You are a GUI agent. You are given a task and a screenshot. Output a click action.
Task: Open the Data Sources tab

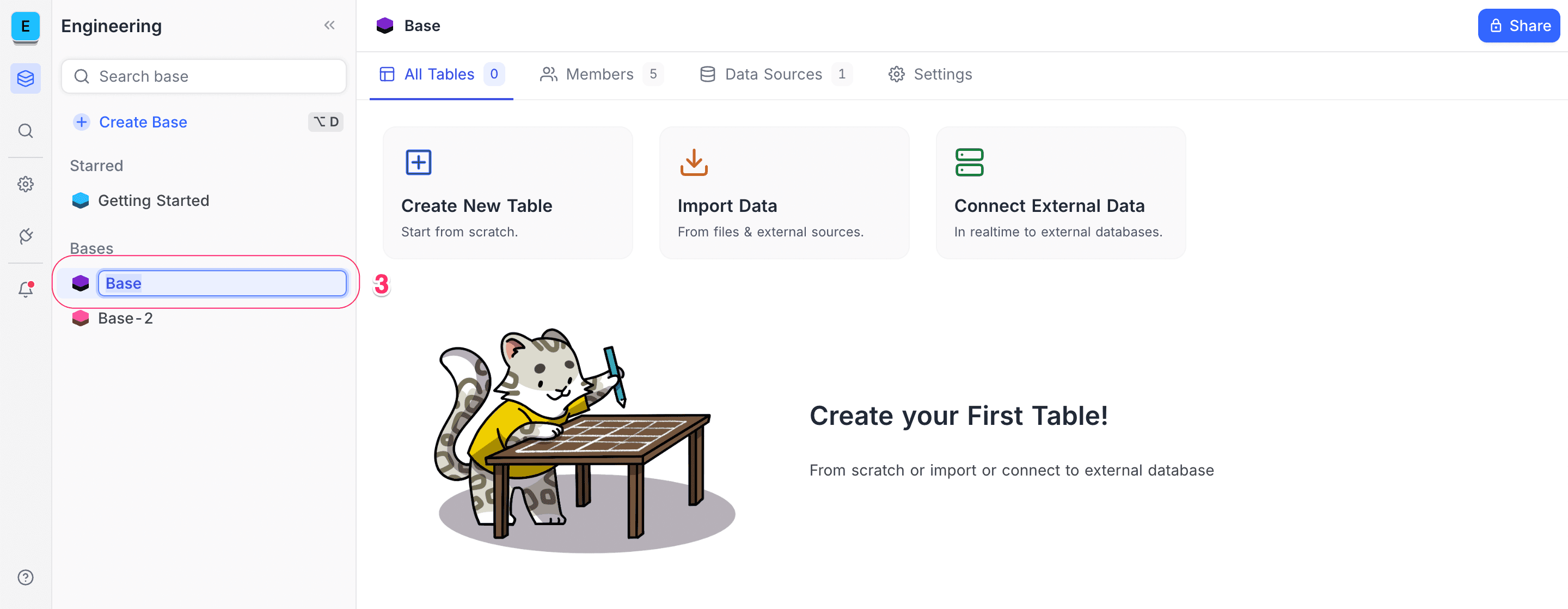pyautogui.click(x=773, y=74)
